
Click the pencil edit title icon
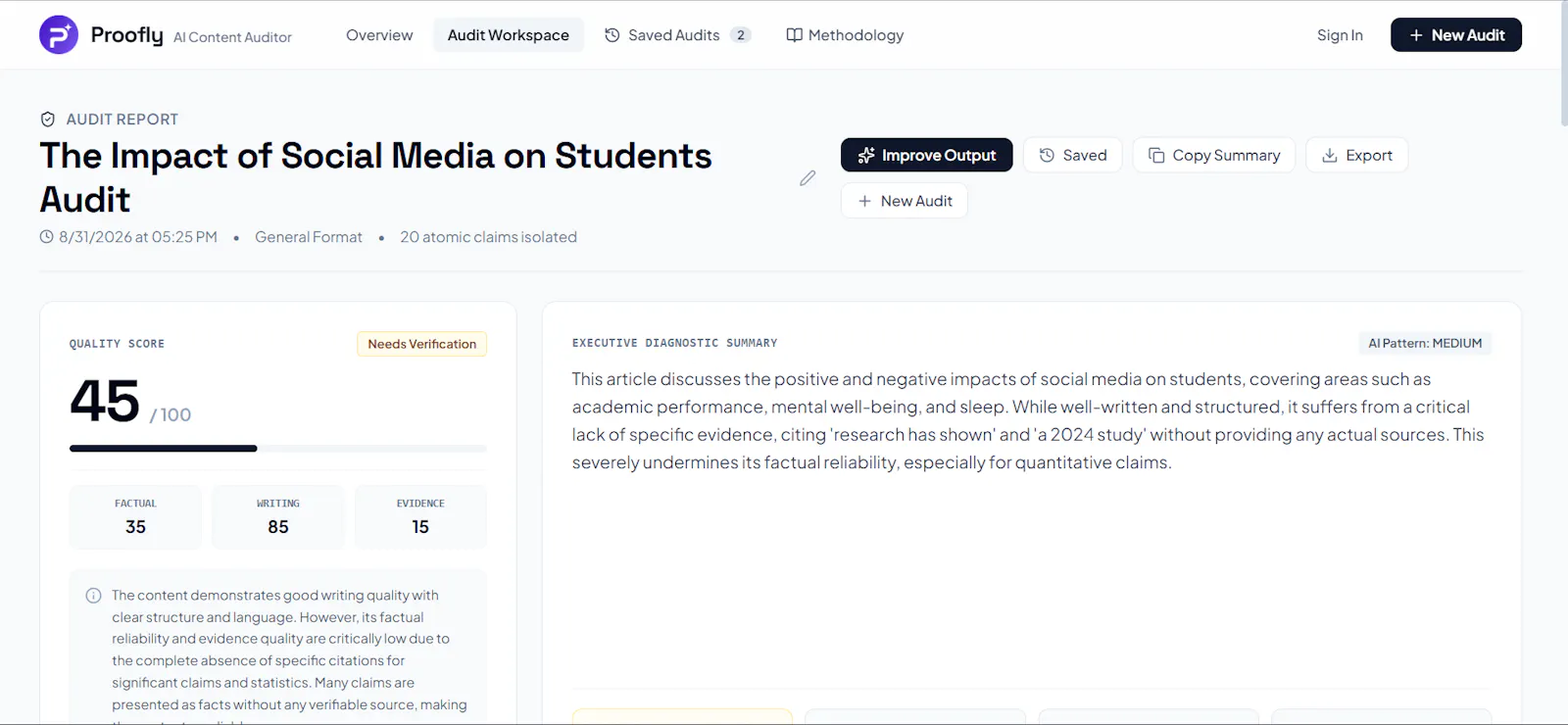[x=808, y=178]
